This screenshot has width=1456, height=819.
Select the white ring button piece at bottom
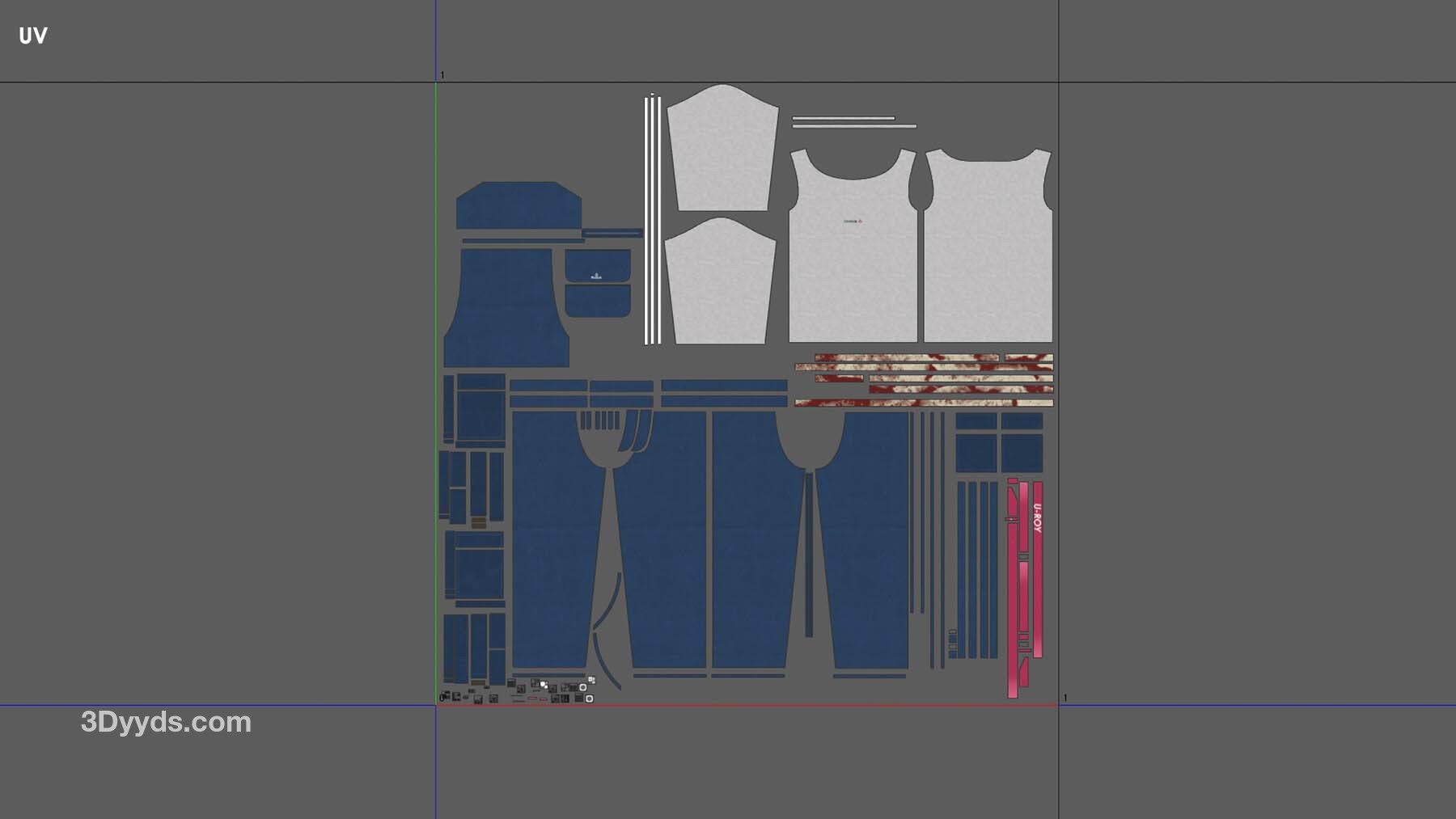[589, 699]
